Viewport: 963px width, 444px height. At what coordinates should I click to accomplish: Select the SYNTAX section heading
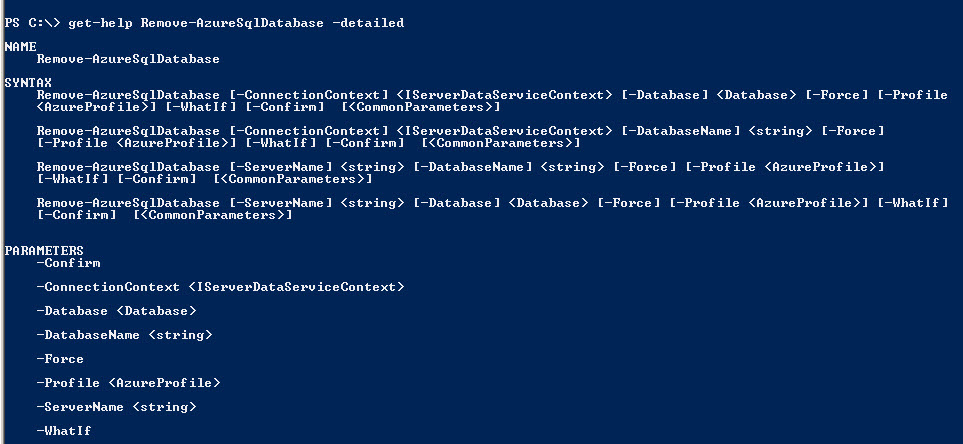(x=28, y=83)
